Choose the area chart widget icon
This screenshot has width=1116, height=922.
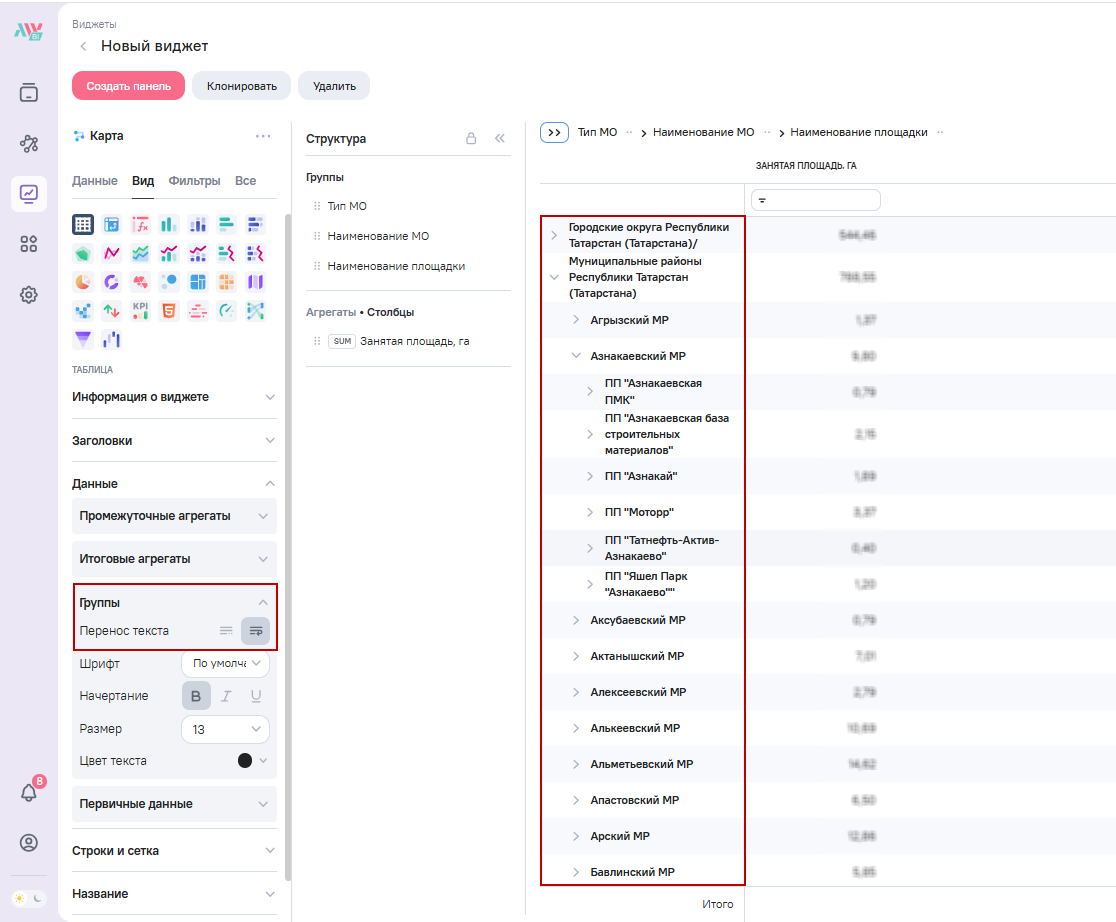(x=140, y=253)
